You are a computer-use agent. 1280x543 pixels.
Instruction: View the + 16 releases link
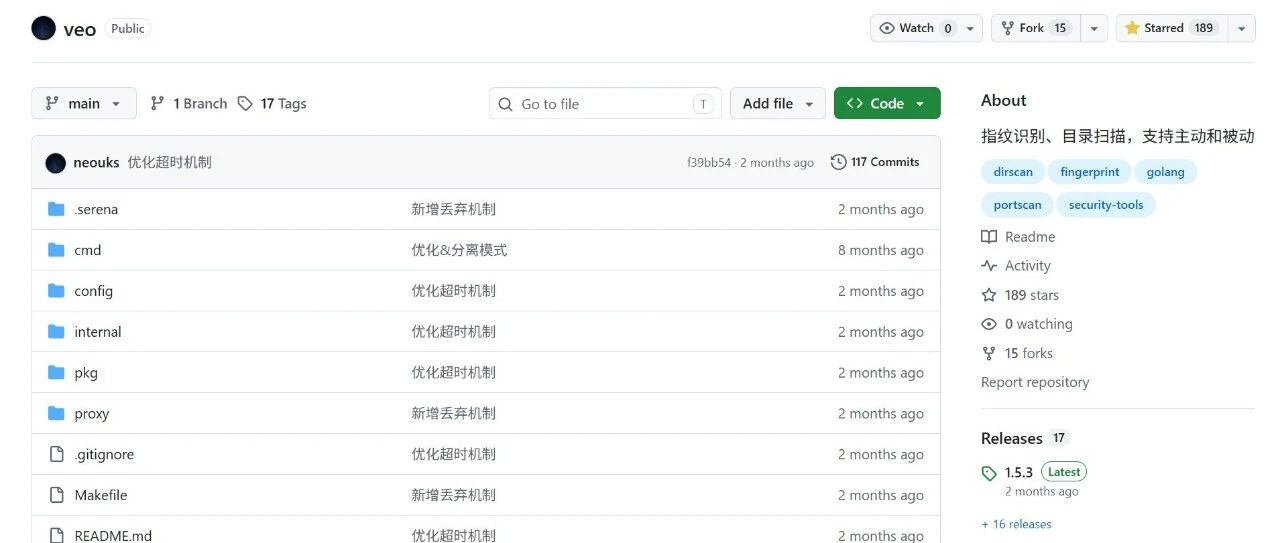(x=1016, y=524)
